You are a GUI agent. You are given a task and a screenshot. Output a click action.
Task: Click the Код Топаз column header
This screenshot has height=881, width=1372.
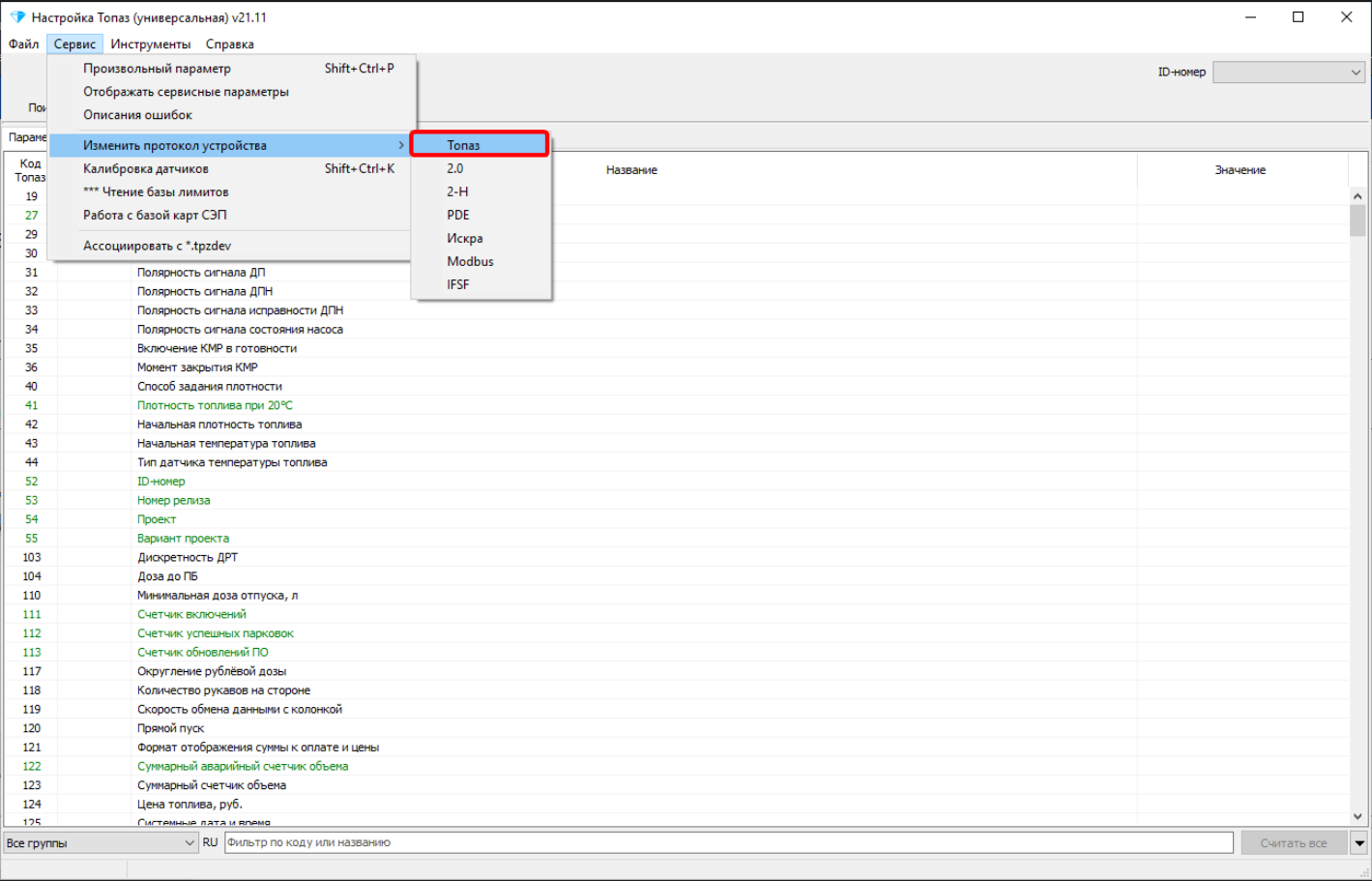pyautogui.click(x=31, y=170)
